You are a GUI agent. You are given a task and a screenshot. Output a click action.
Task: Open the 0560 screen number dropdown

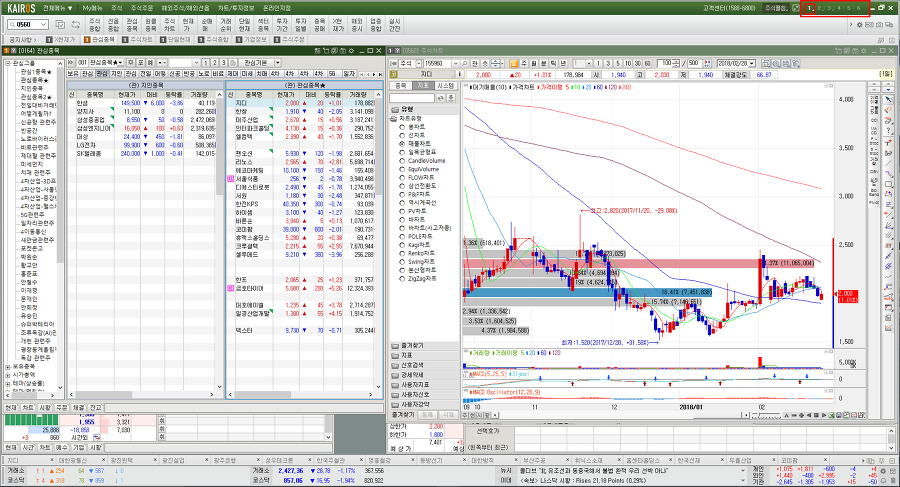coord(44,25)
